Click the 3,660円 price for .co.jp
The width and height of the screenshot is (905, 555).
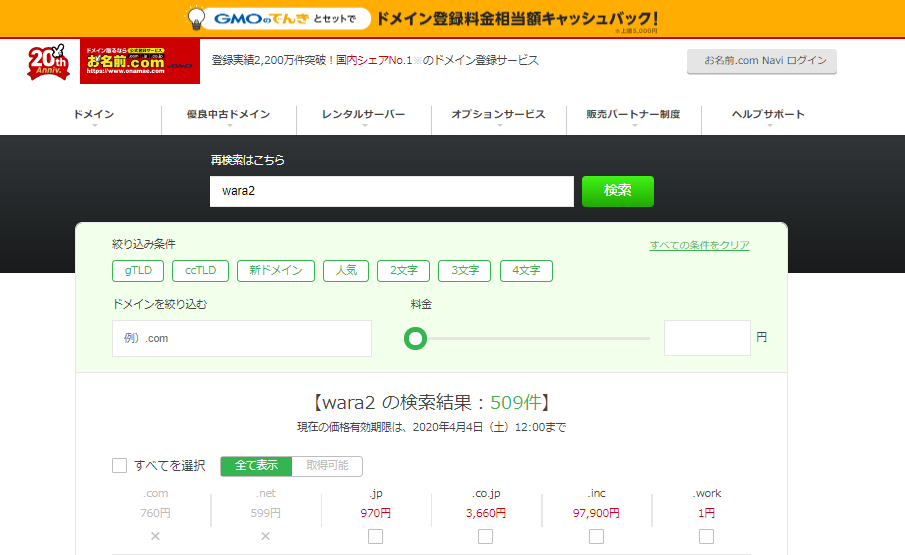pos(486,513)
